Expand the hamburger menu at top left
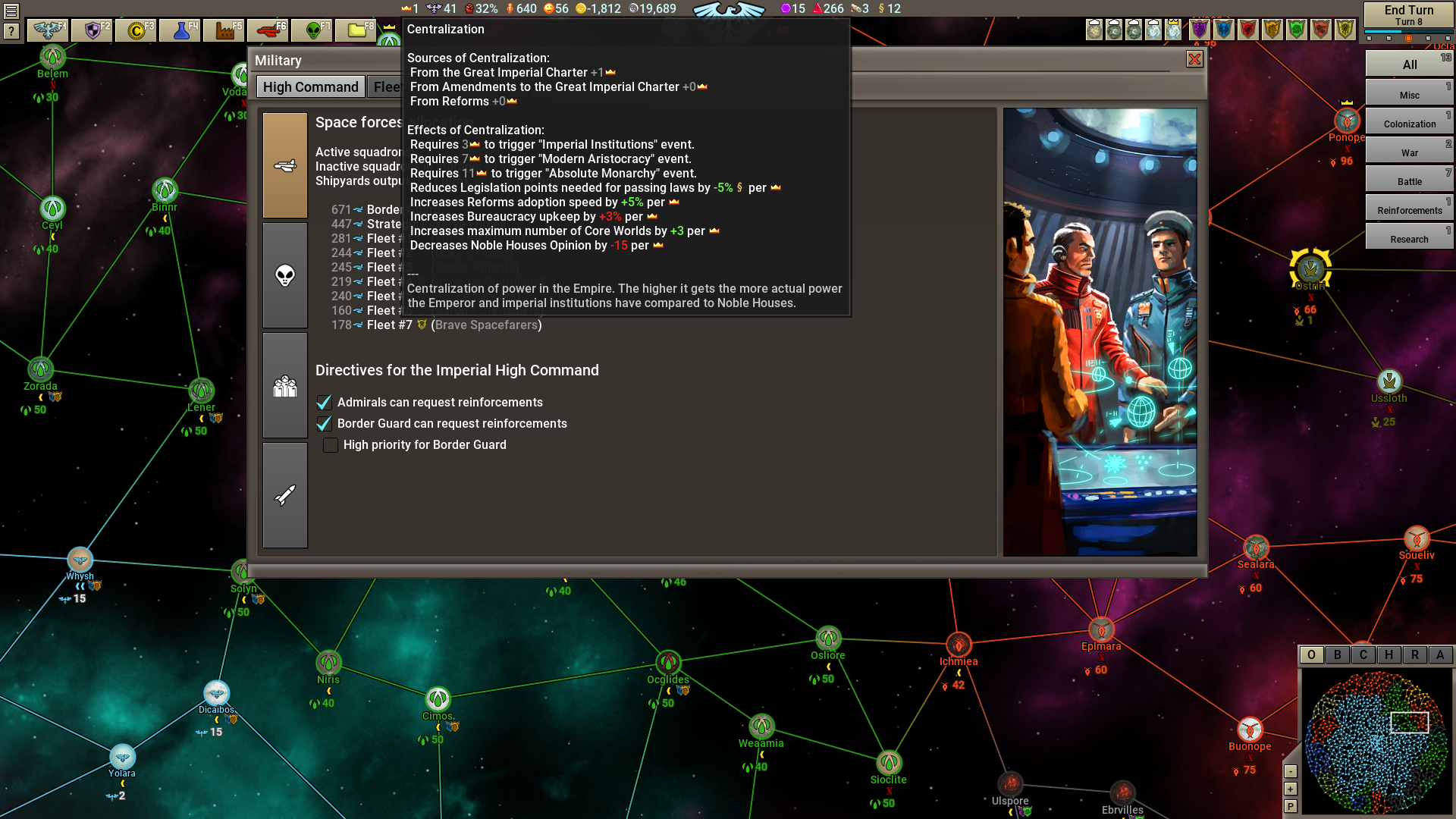The image size is (1456, 819). click(11, 11)
